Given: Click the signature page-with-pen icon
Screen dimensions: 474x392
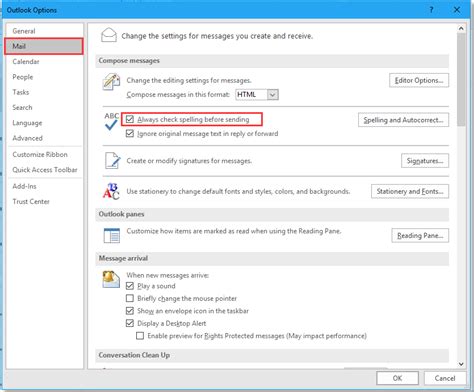Looking at the screenshot, I should 112,161.
